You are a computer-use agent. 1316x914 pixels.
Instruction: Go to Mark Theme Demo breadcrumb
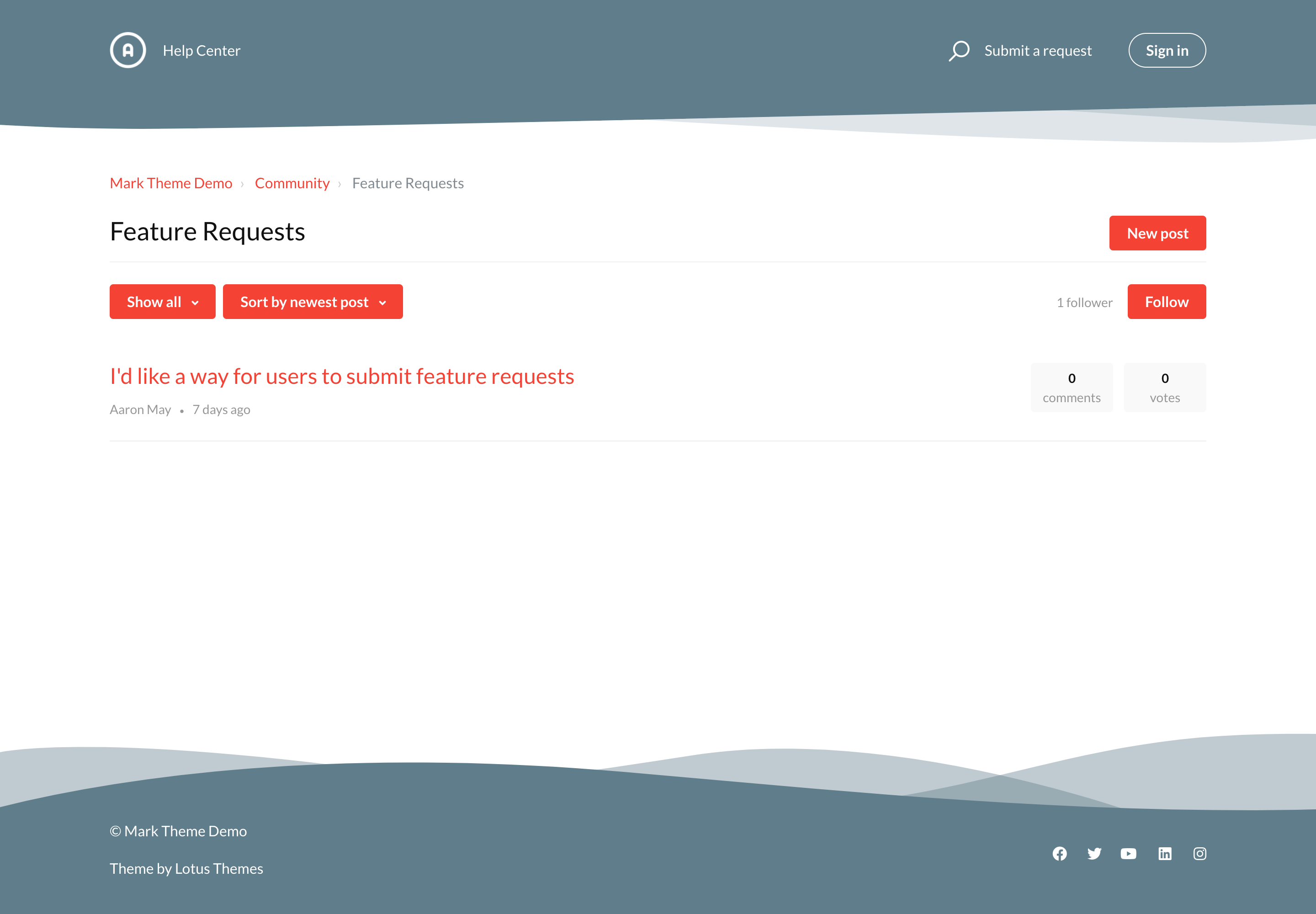170,183
